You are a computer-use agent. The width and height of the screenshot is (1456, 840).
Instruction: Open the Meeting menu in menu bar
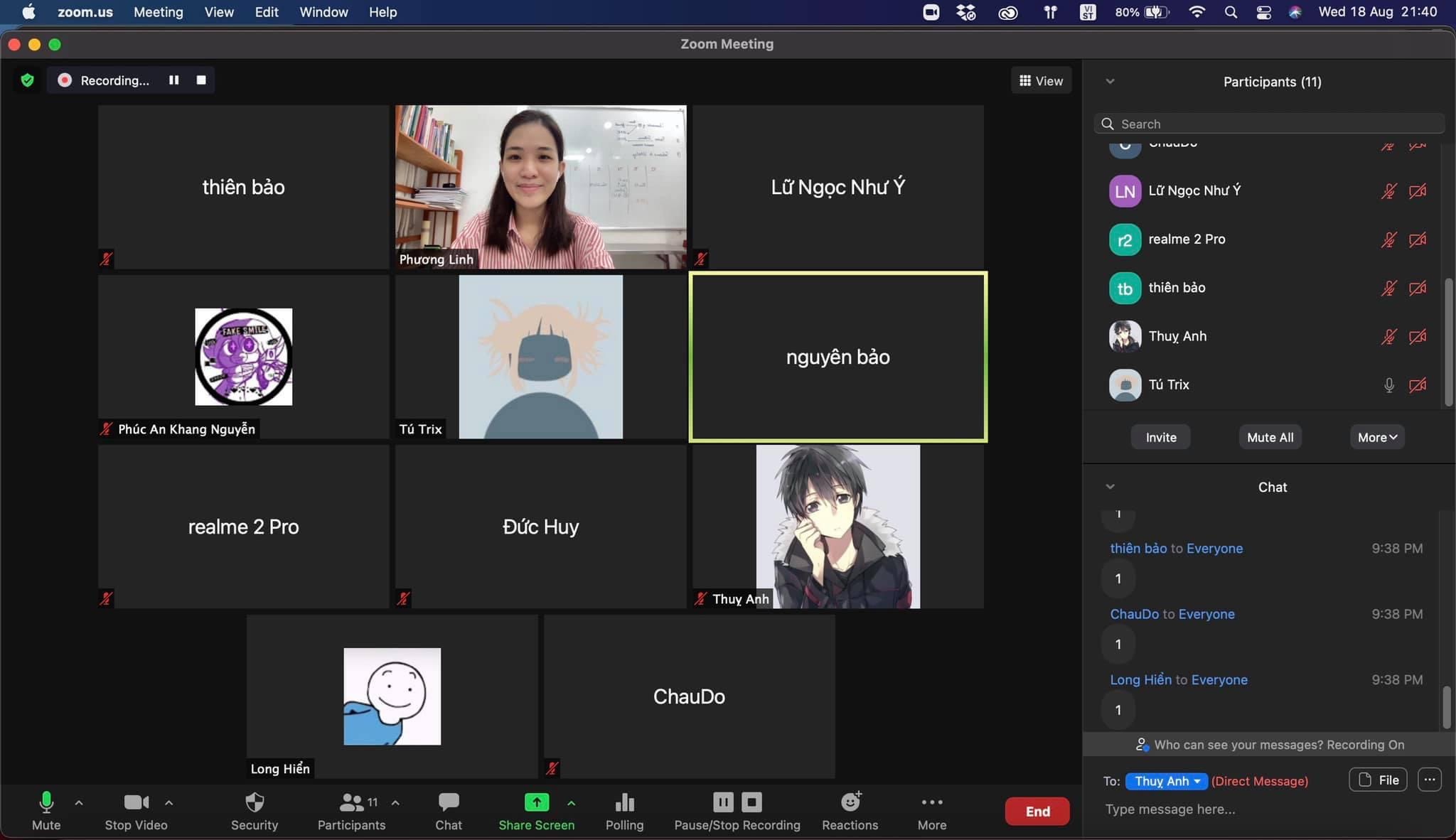(x=158, y=12)
